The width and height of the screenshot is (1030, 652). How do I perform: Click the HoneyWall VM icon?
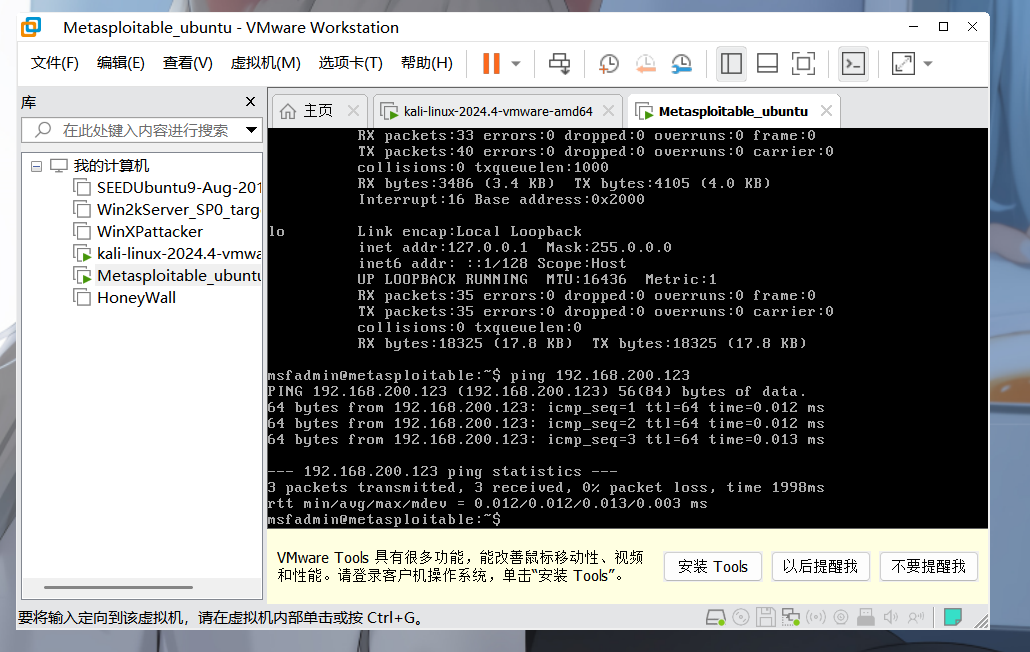coord(82,297)
